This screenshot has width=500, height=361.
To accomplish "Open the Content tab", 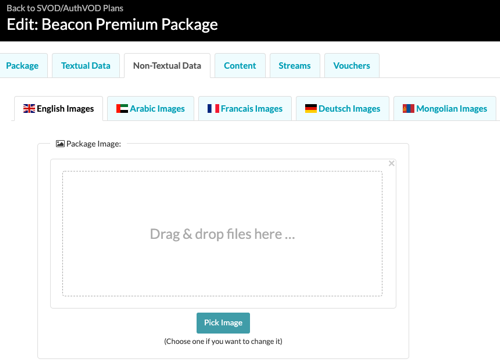I will 240,66.
